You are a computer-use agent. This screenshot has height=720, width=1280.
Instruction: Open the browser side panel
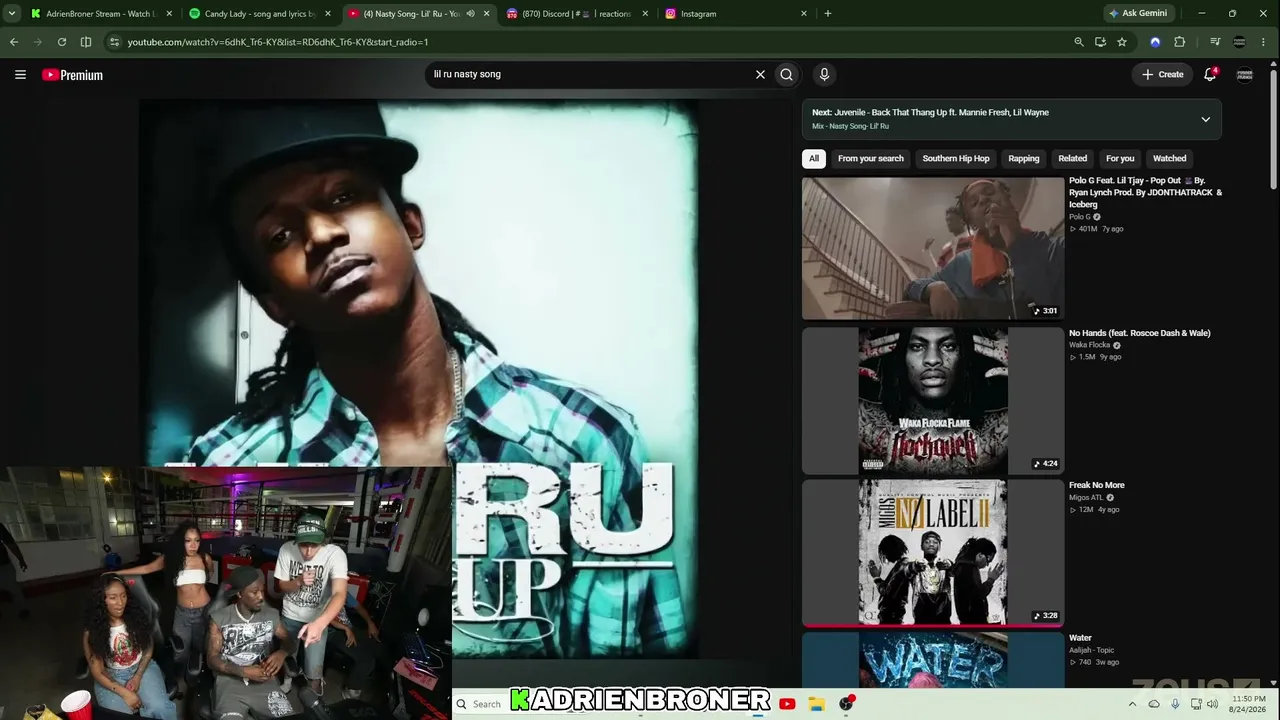point(86,42)
